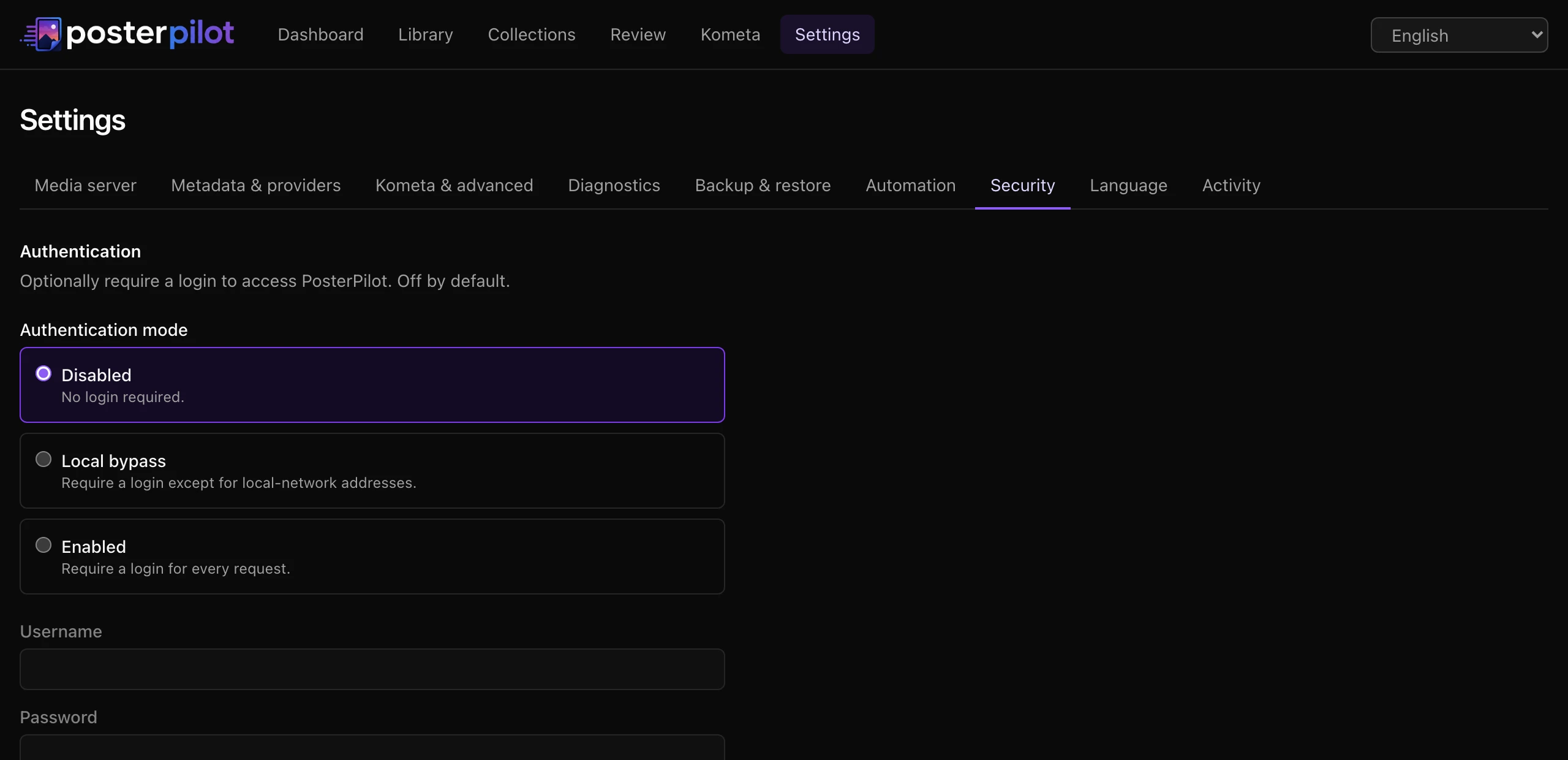Click into the Username input field
The height and width of the screenshot is (760, 1568).
pyautogui.click(x=372, y=669)
